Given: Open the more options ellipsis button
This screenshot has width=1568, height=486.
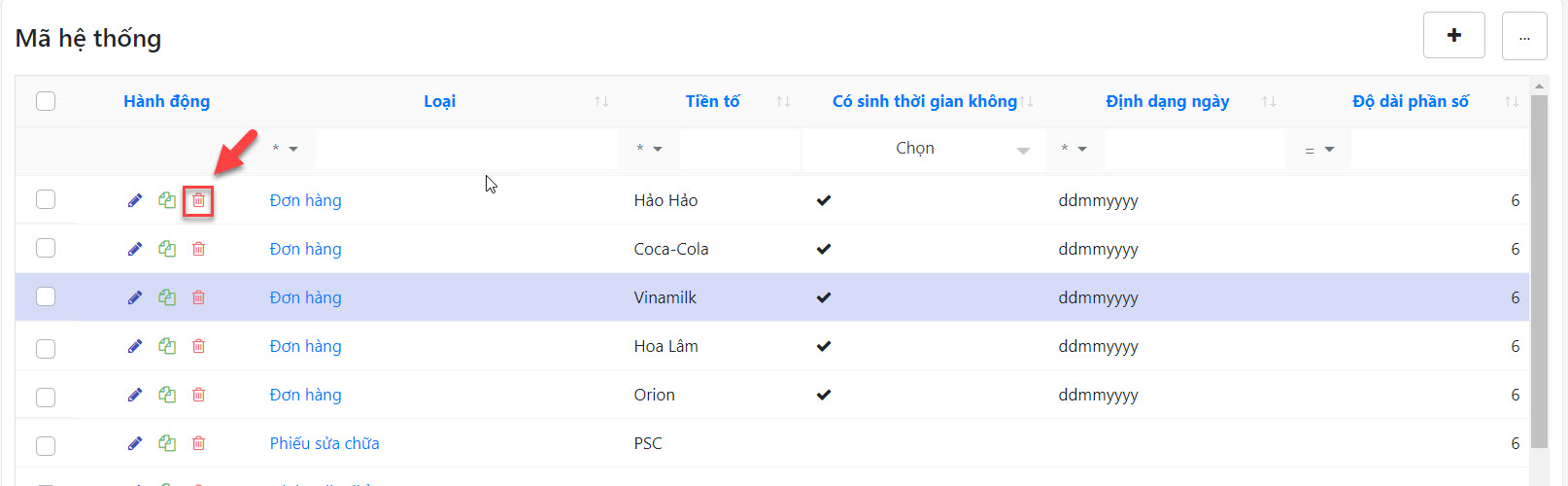Looking at the screenshot, I should point(1523,36).
